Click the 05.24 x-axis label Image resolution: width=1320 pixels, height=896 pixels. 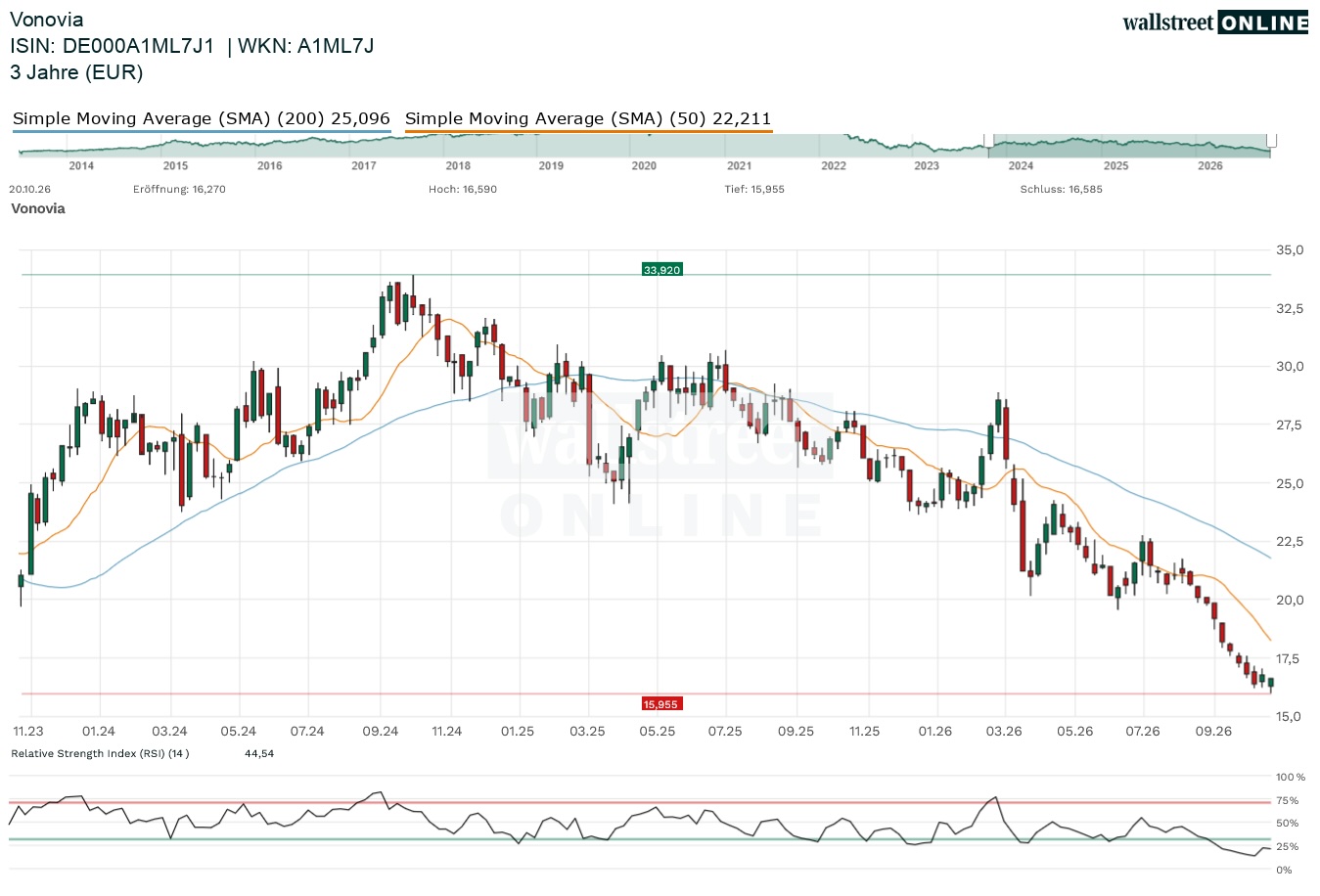239,732
